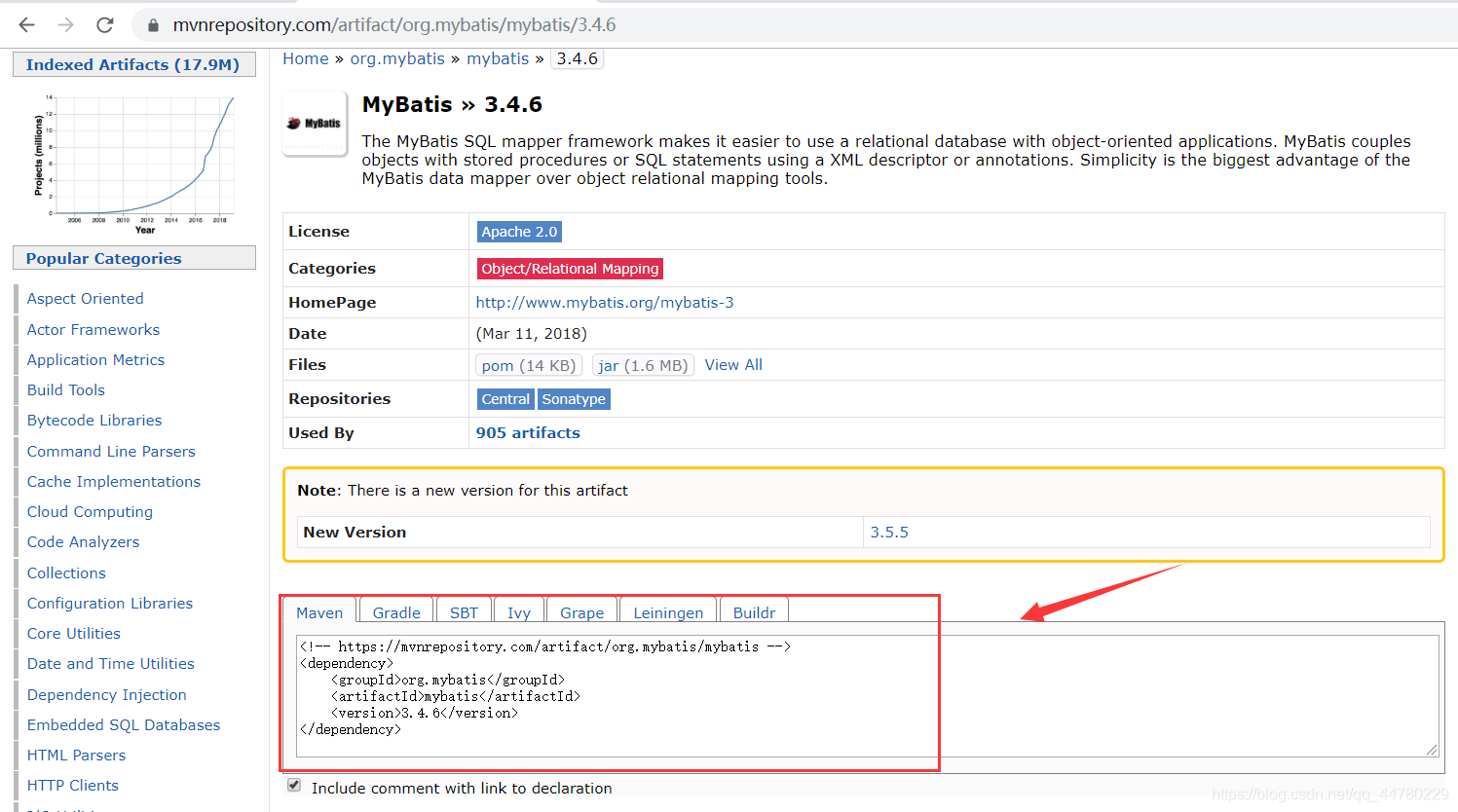Click the browser forward arrow
1458x812 pixels.
coord(66,25)
